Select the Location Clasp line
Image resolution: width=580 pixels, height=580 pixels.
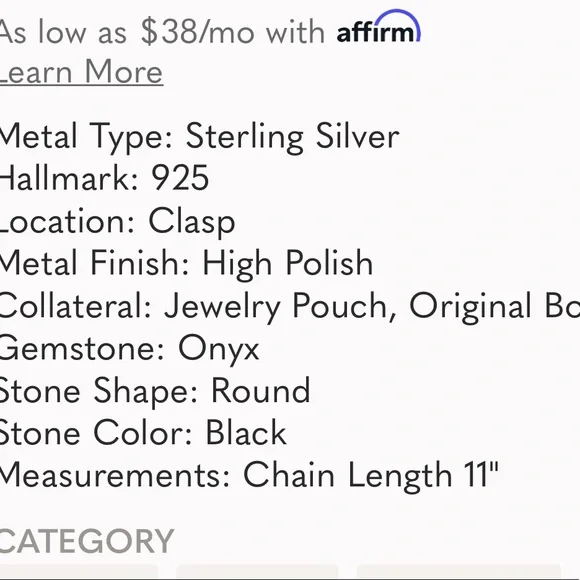tap(117, 221)
